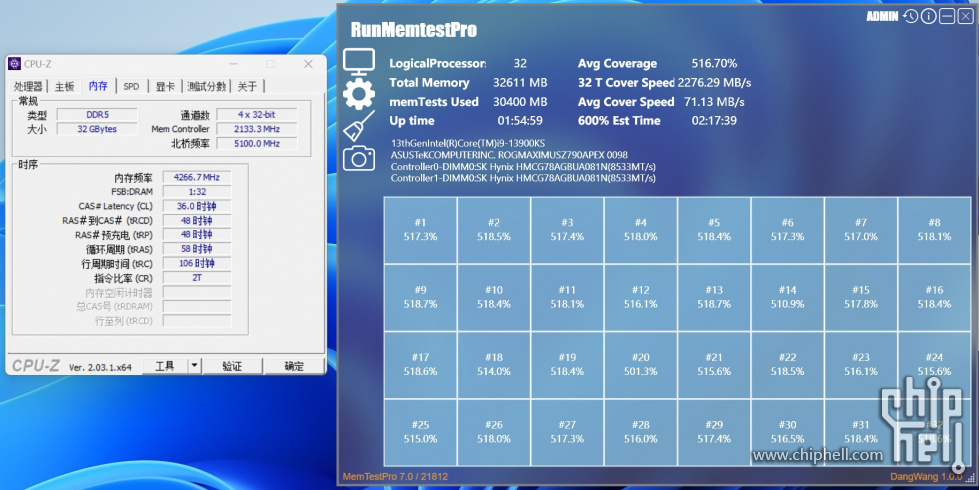
Task: Click the 5100.0 MHz 北桥频率 value
Action: coord(257,144)
